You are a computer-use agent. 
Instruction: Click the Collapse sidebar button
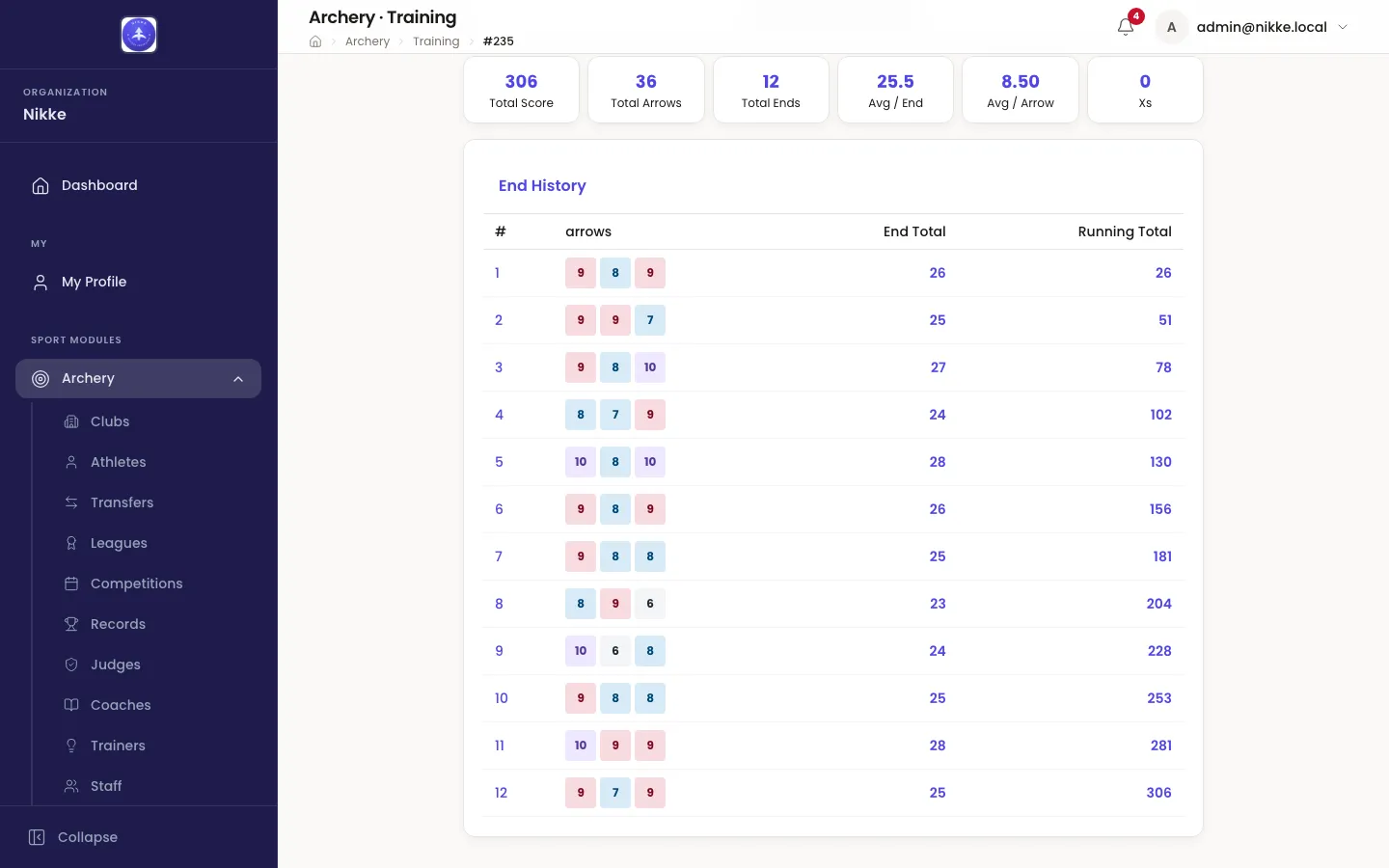[x=139, y=837]
